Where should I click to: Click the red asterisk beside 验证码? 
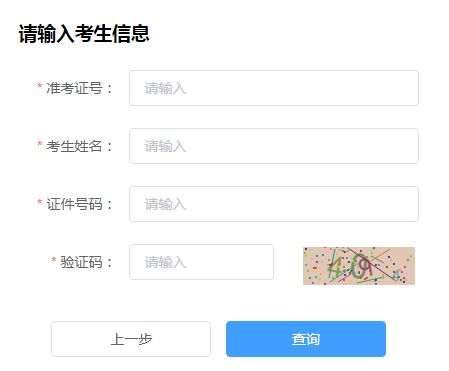point(54,261)
